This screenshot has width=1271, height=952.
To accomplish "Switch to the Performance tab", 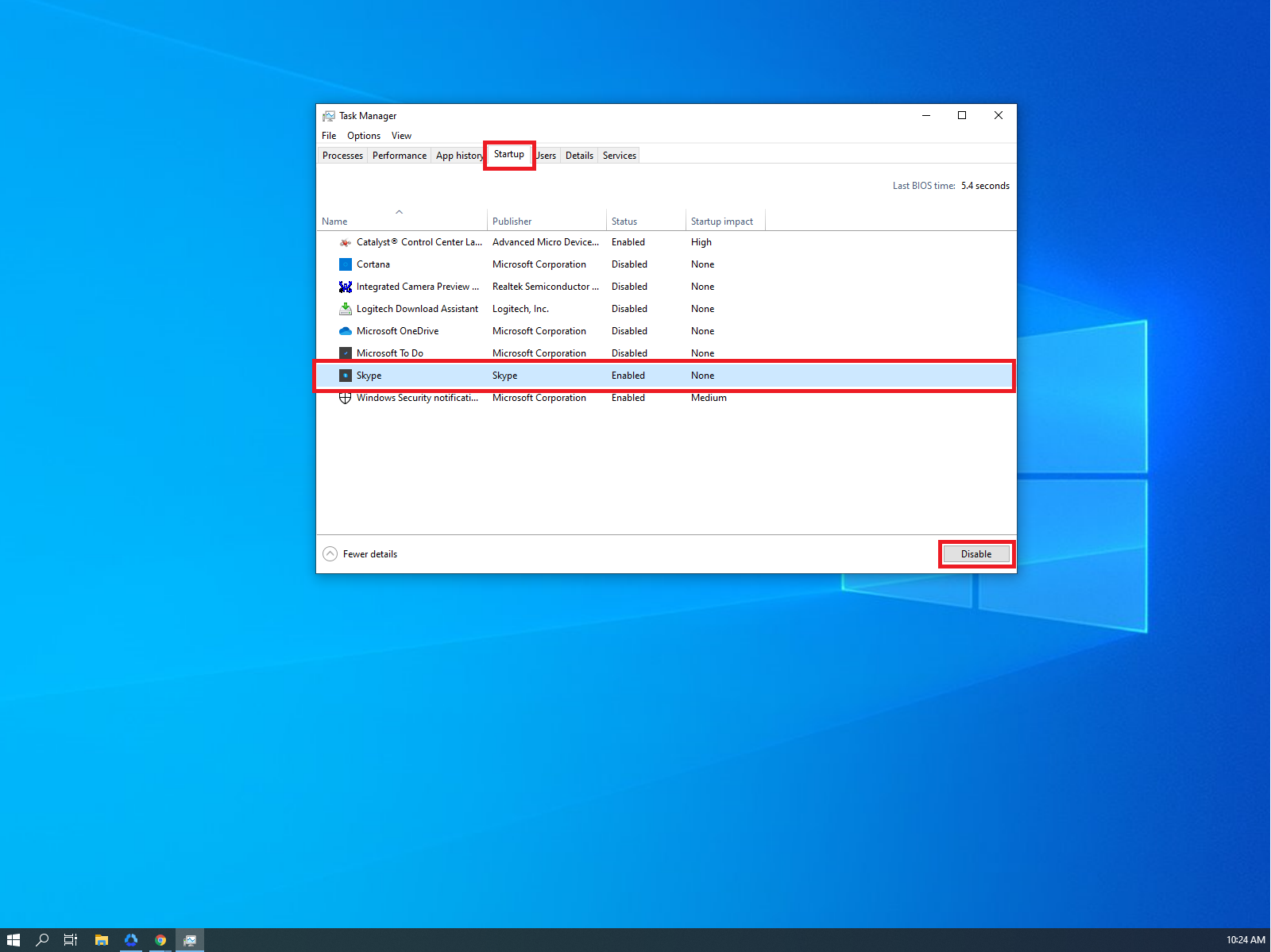I will coord(399,155).
